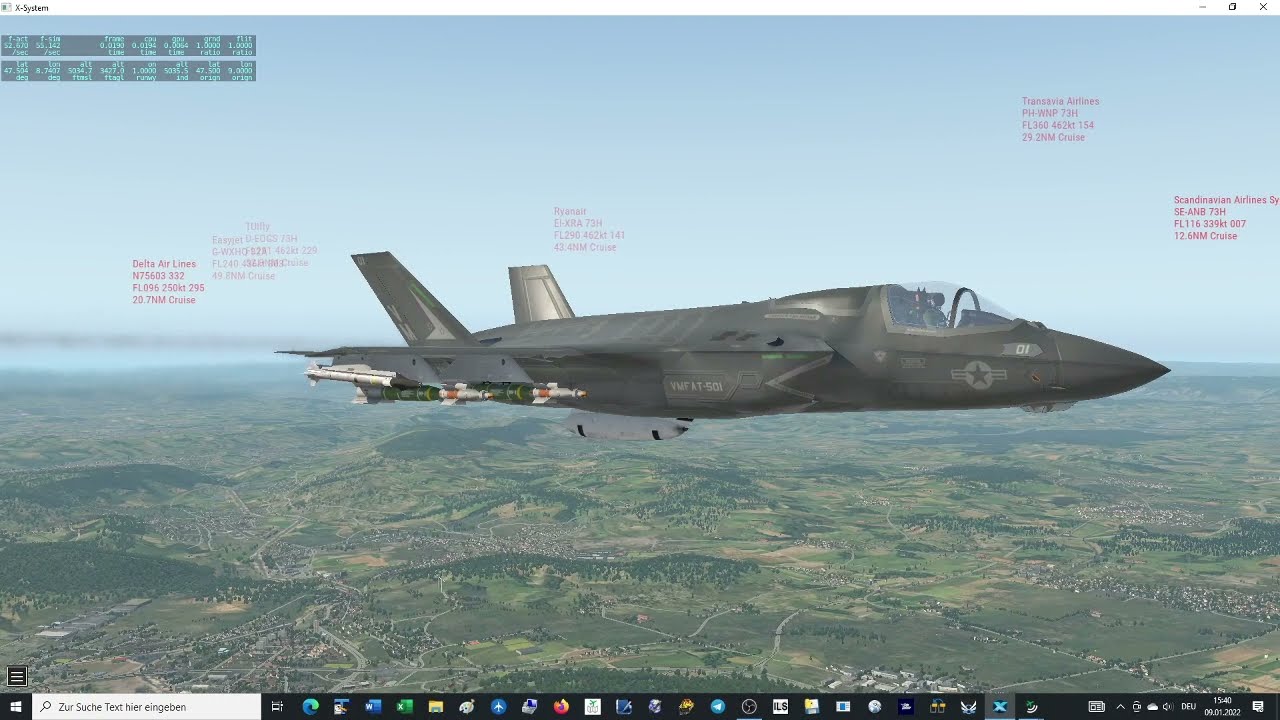The height and width of the screenshot is (720, 1280).
Task: Open the Windows notification center
Action: pos(1258,706)
